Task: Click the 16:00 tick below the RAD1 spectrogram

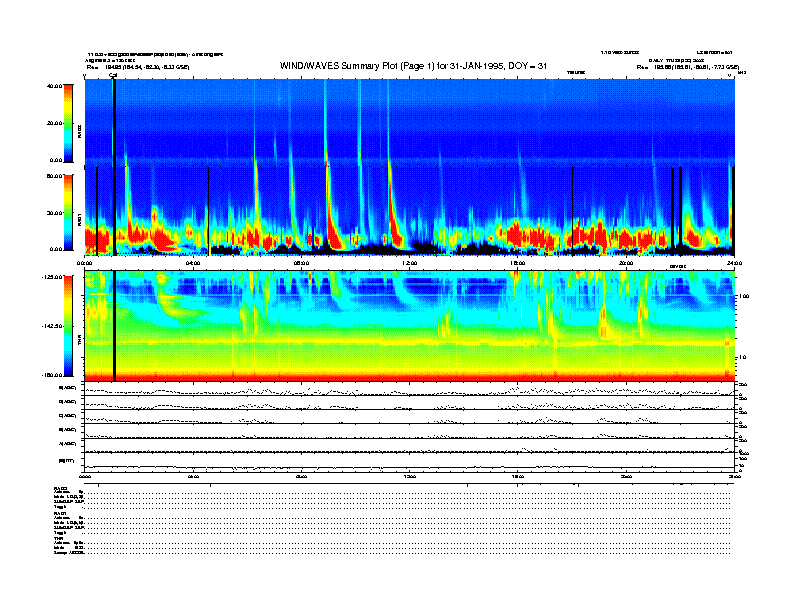Action: pyautogui.click(x=517, y=263)
